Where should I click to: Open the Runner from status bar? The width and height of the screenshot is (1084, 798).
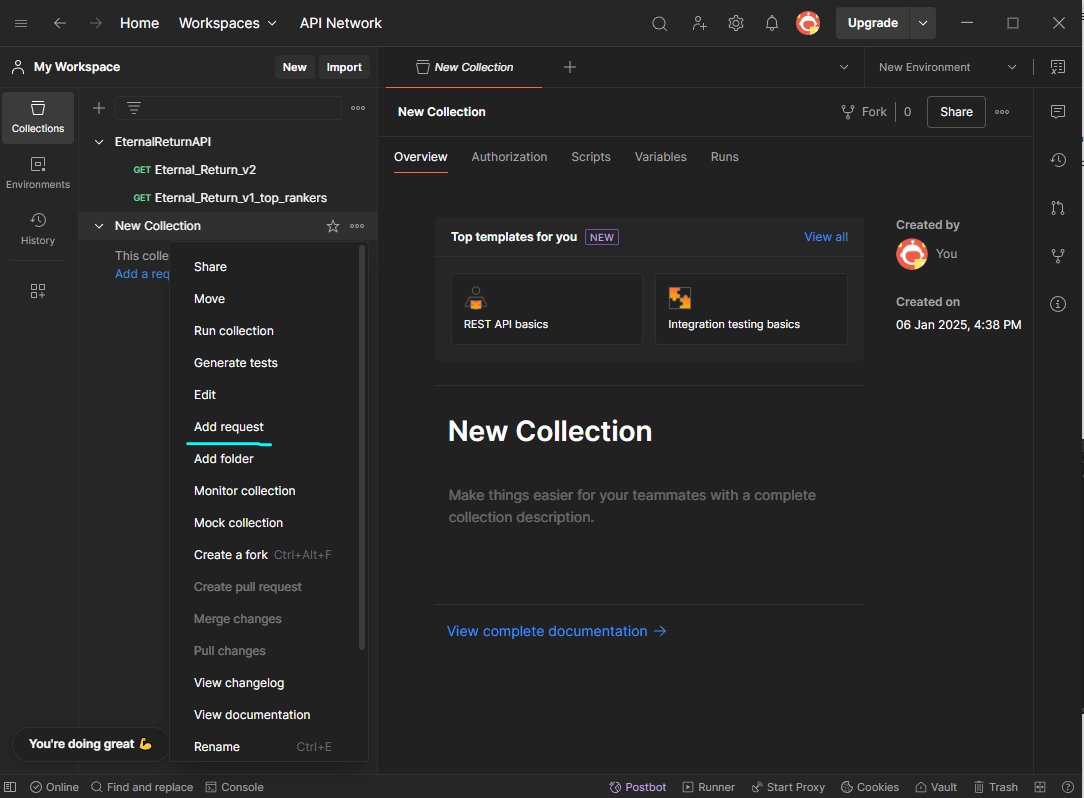pyautogui.click(x=709, y=787)
